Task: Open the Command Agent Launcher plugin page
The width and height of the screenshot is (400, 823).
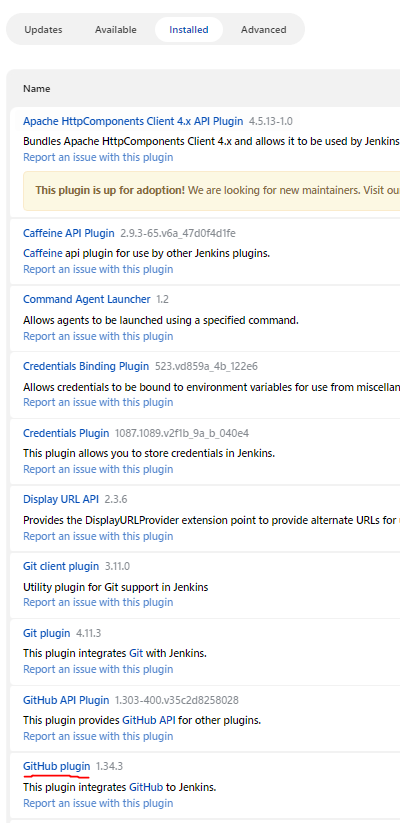Action: [x=87, y=299]
